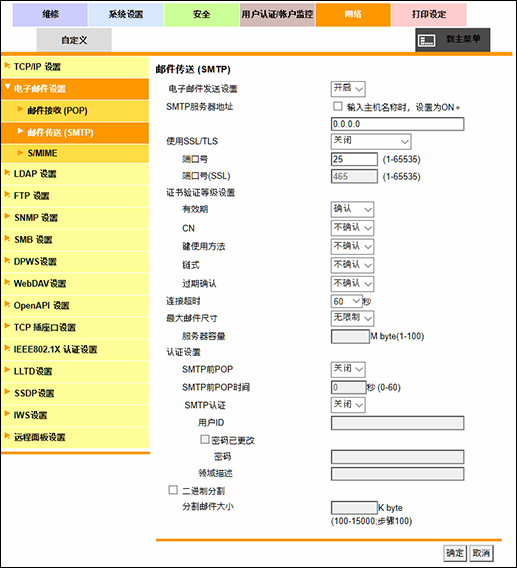Open DPWS设置 in sidebar
Screen dimensions: 517x568
click(x=75, y=262)
